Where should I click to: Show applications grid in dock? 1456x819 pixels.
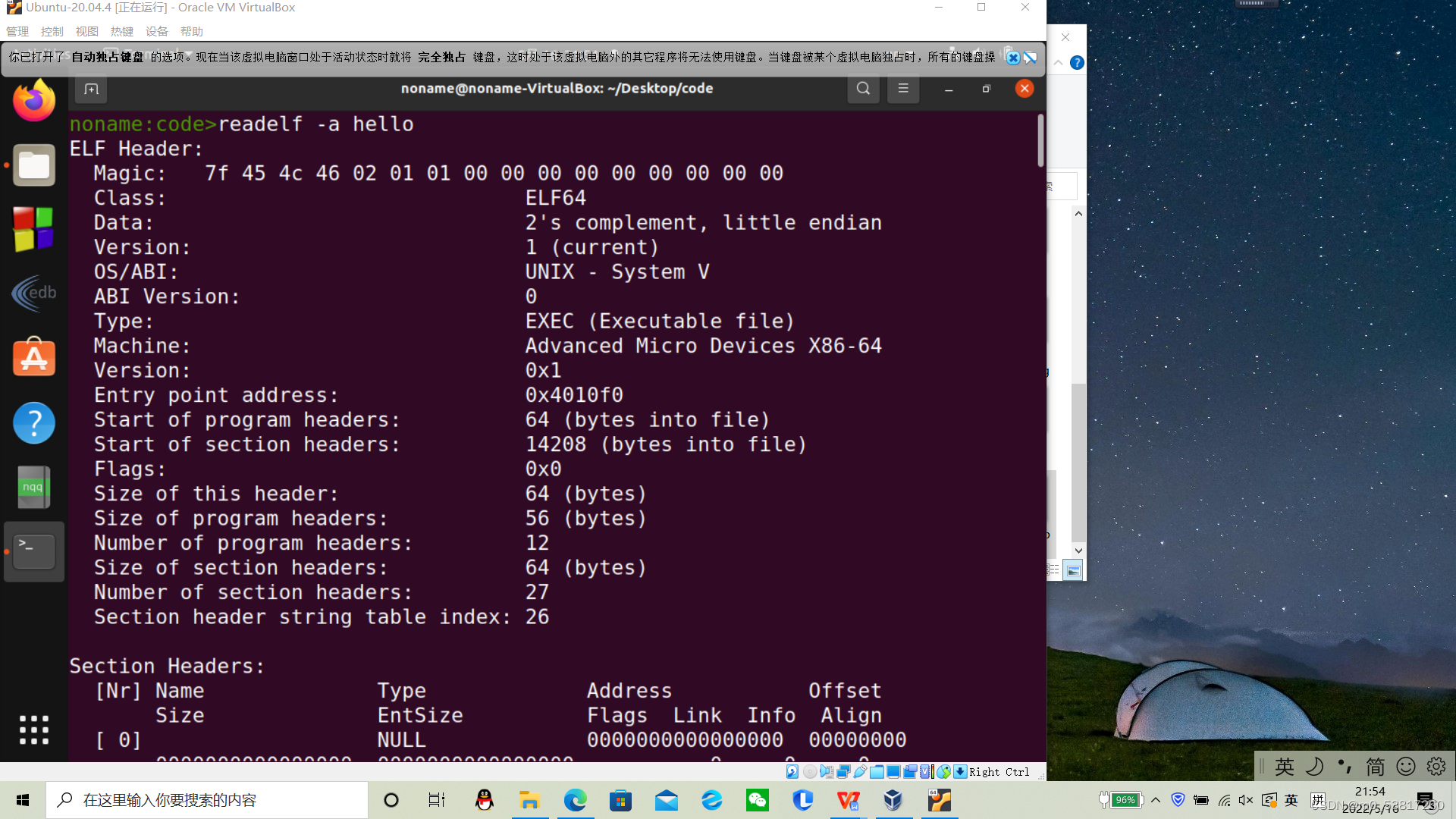pyautogui.click(x=34, y=730)
